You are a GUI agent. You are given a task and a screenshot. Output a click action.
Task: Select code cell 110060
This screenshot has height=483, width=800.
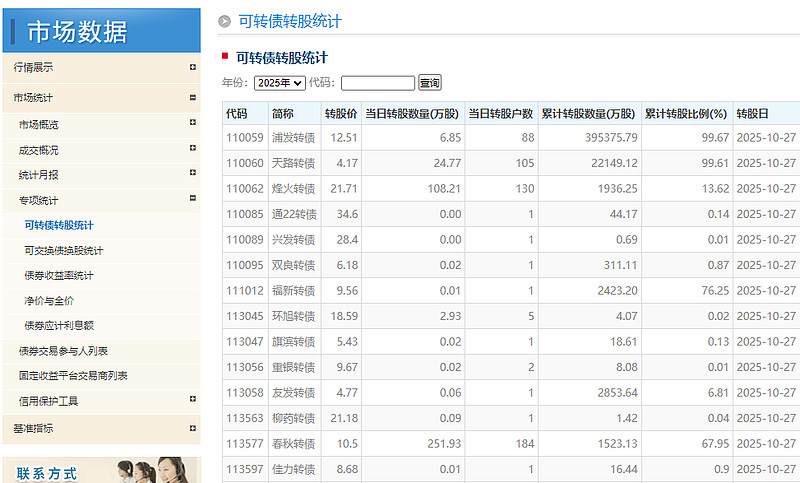point(245,163)
